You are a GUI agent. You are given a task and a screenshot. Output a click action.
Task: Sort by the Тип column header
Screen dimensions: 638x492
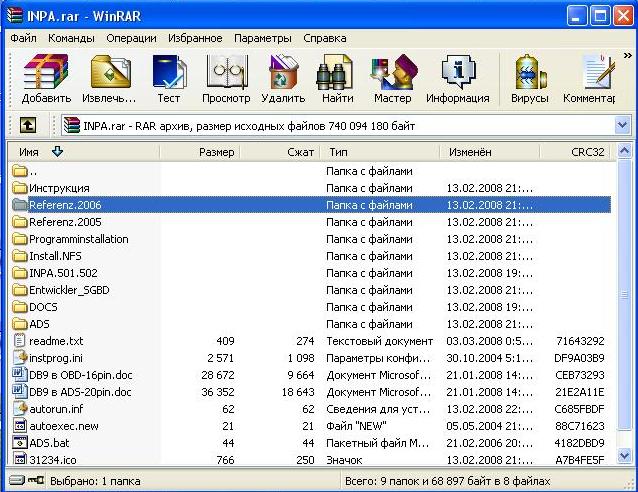pyautogui.click(x=380, y=152)
